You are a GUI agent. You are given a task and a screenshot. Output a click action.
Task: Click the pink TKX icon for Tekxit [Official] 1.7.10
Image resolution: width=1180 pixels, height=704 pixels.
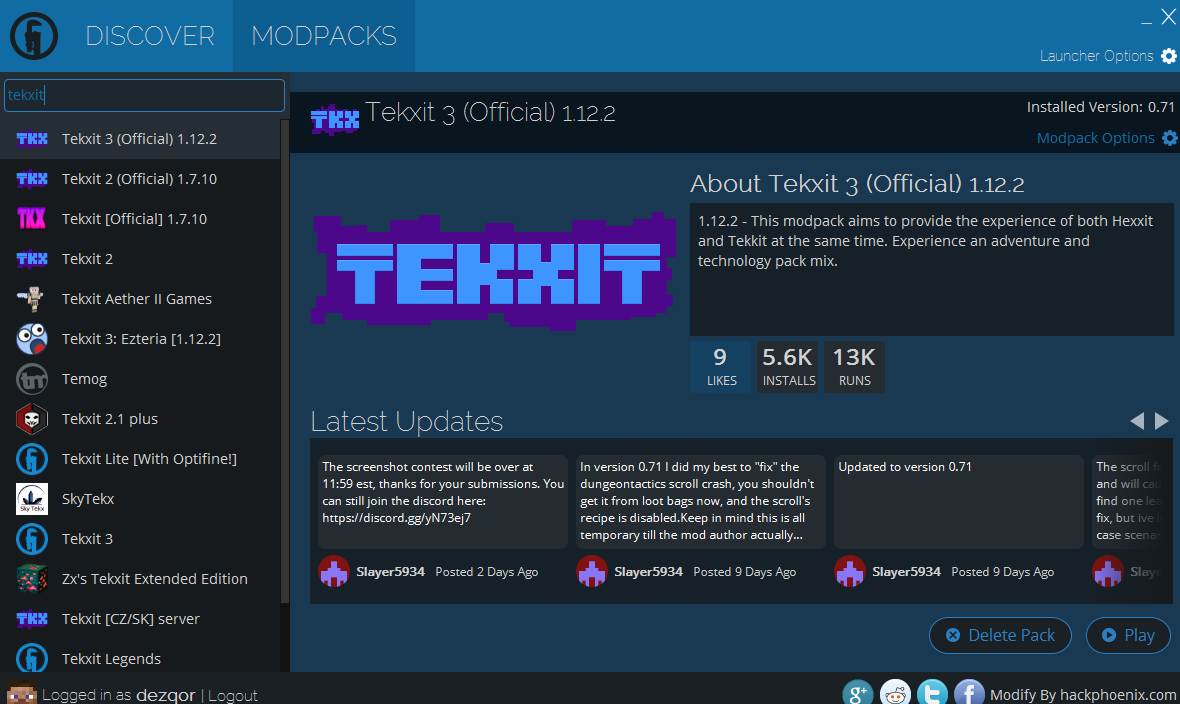[32, 218]
